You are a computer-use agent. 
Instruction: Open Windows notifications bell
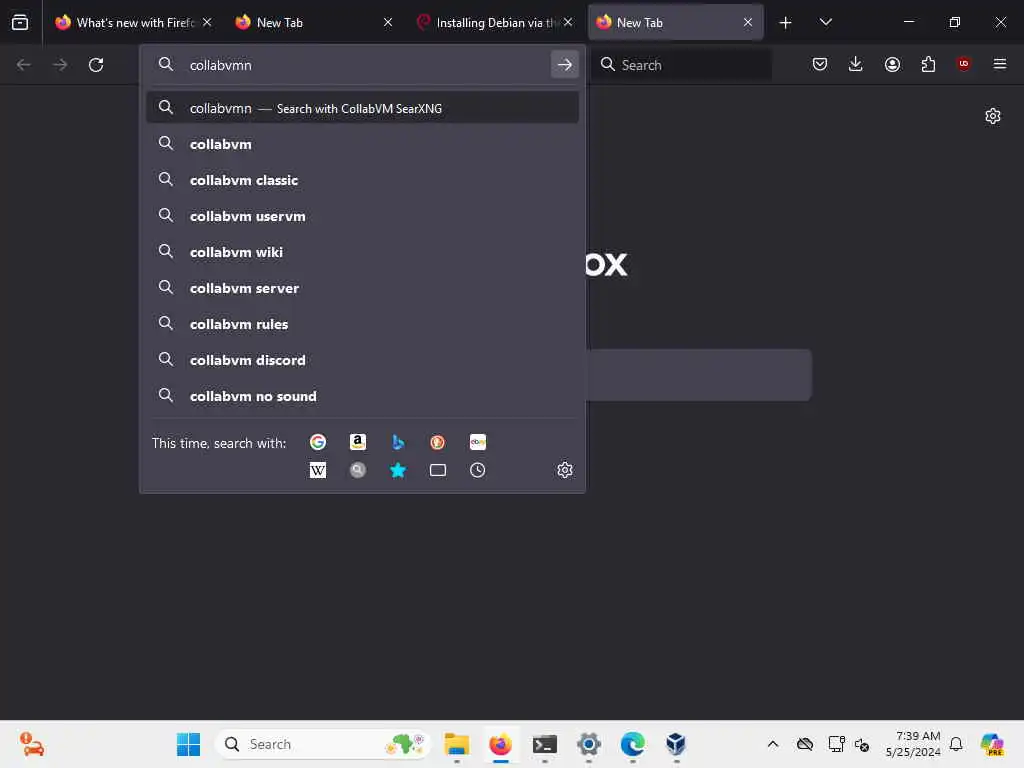pyautogui.click(x=956, y=744)
